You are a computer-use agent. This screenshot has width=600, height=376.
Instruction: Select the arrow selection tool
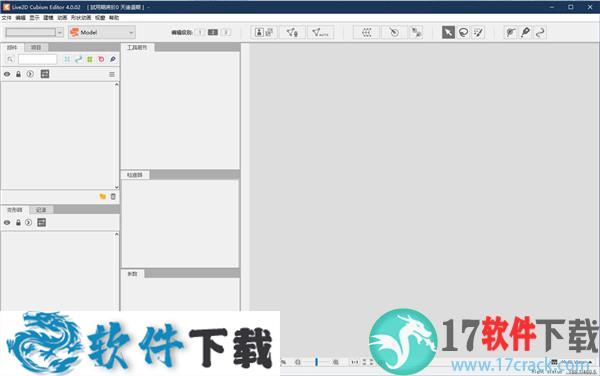(448, 33)
